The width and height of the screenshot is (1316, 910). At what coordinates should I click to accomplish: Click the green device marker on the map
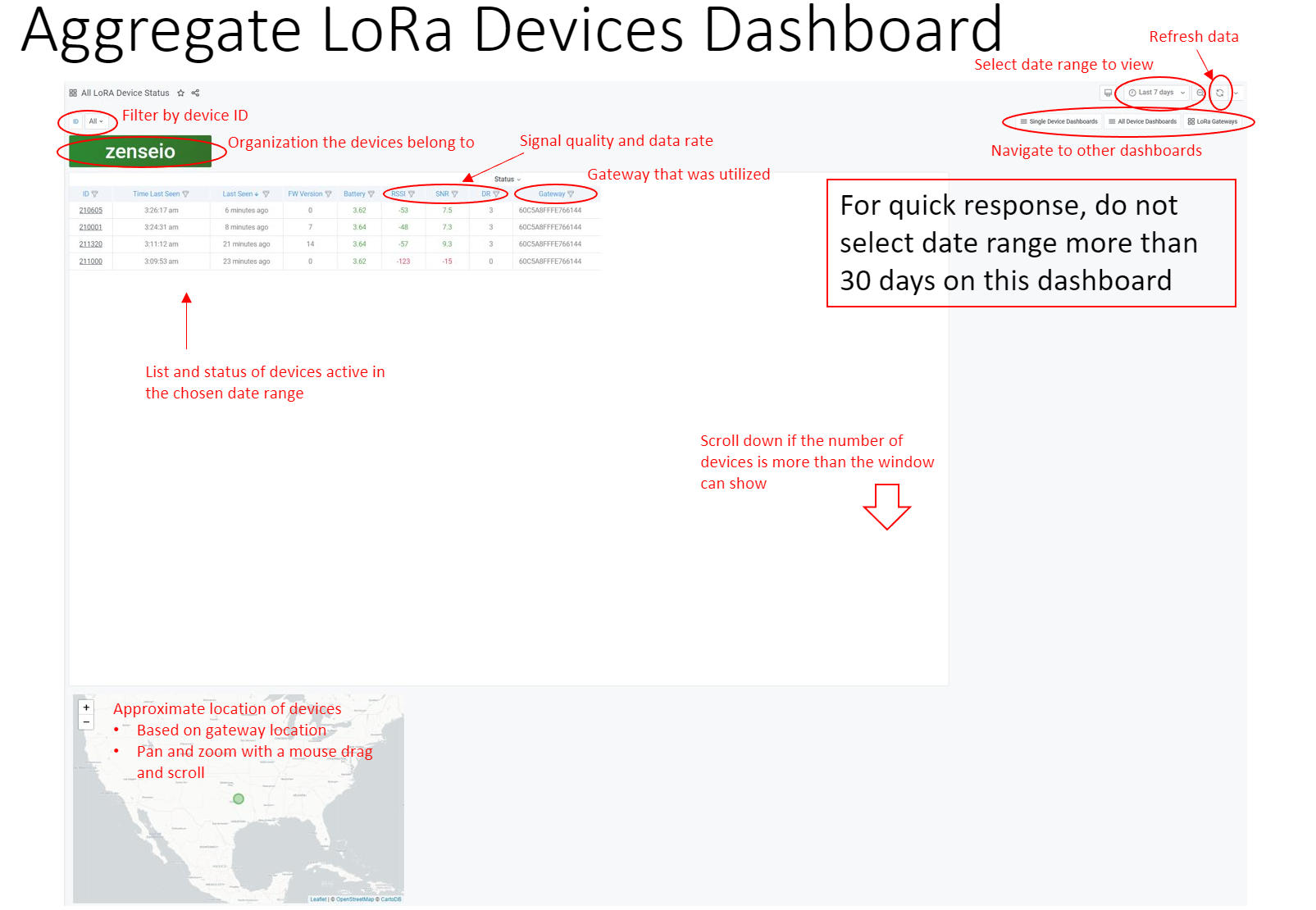pyautogui.click(x=239, y=799)
